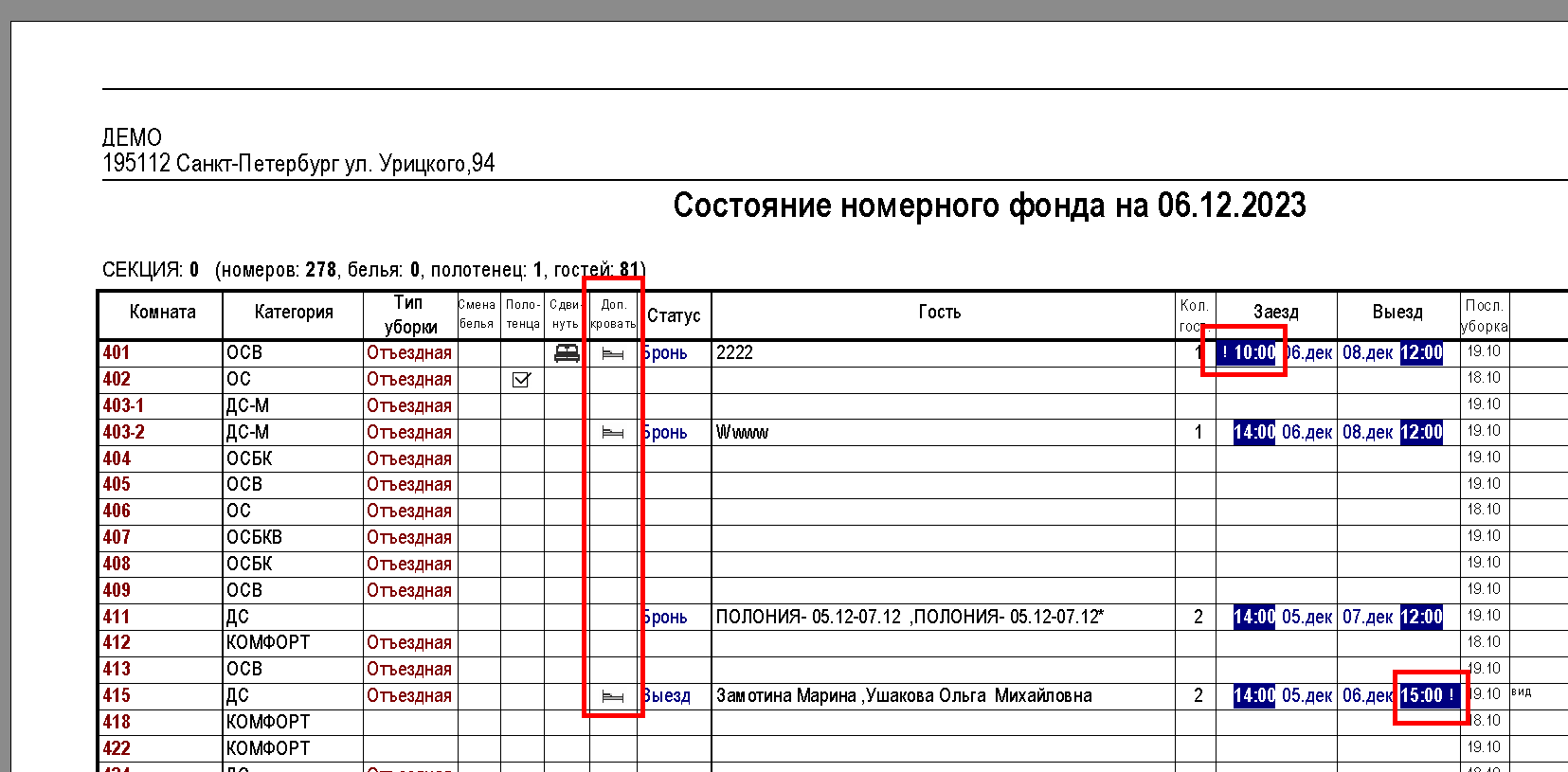Image resolution: width=1568 pixels, height=772 pixels.
Task: Click the report title Состояние номерного фонда
Action: 989,206
